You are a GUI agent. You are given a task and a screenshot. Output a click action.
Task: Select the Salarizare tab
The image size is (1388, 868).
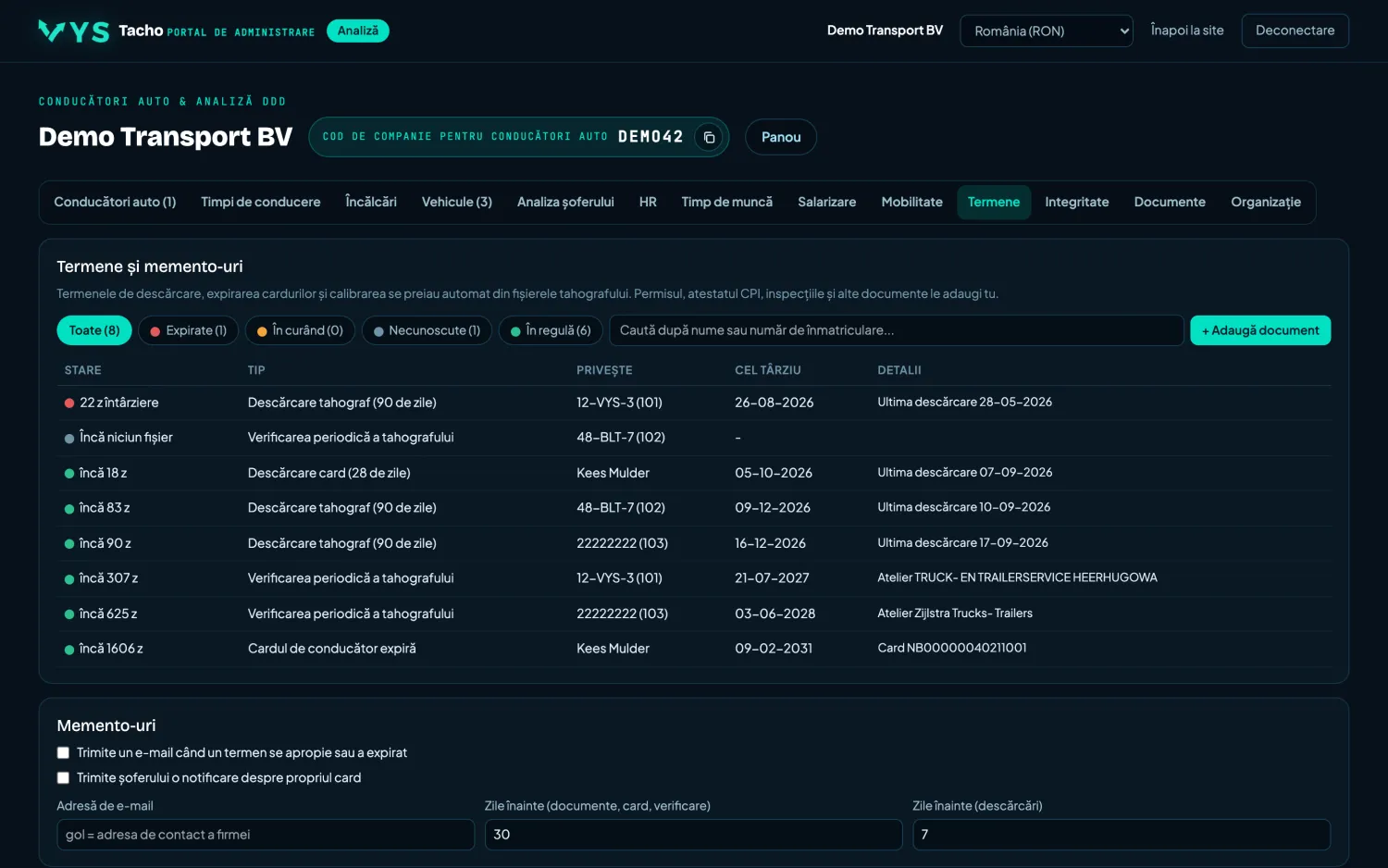[x=827, y=202]
